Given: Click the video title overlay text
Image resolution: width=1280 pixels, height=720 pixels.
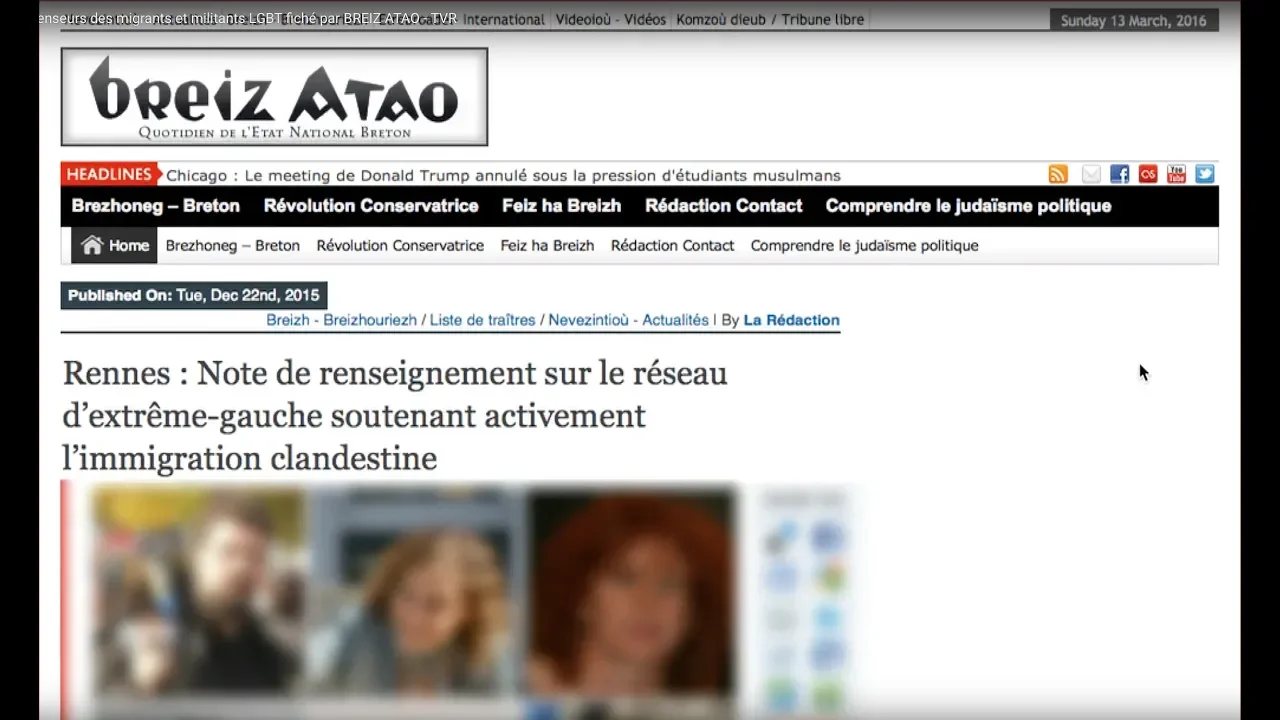Looking at the screenshot, I should (247, 19).
